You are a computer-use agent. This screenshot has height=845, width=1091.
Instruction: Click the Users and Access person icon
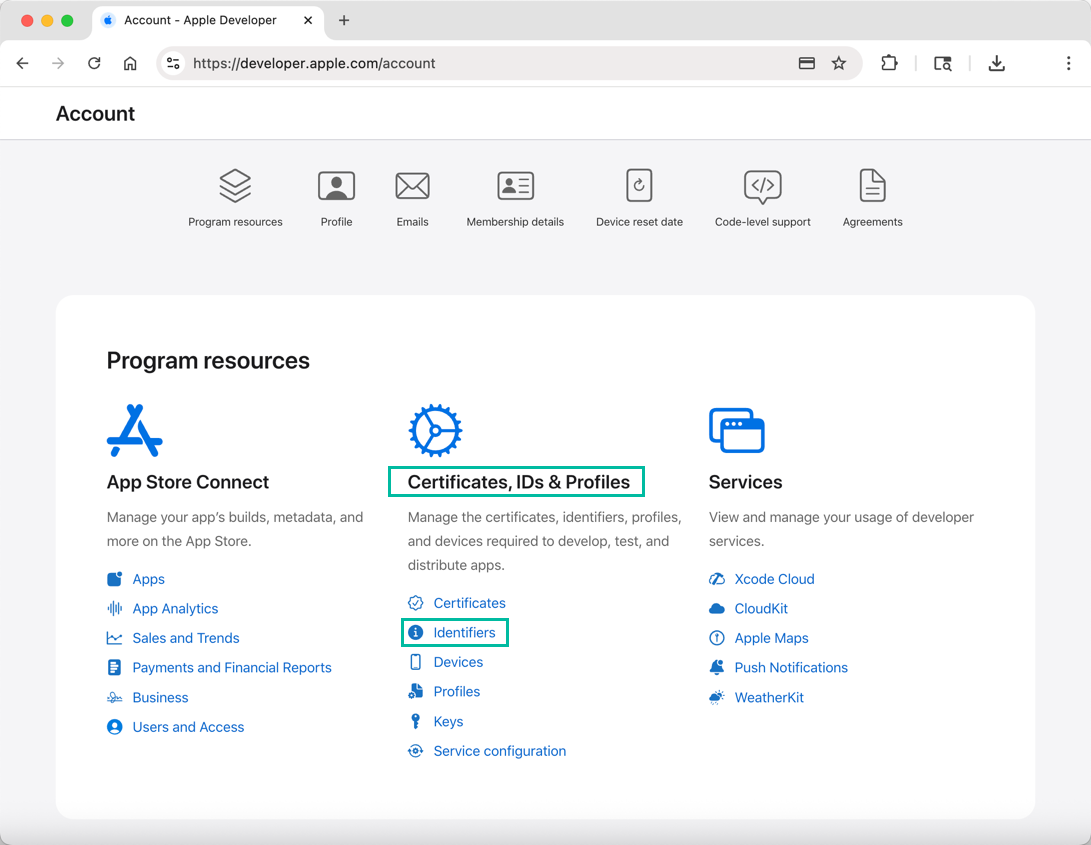[x=115, y=727]
